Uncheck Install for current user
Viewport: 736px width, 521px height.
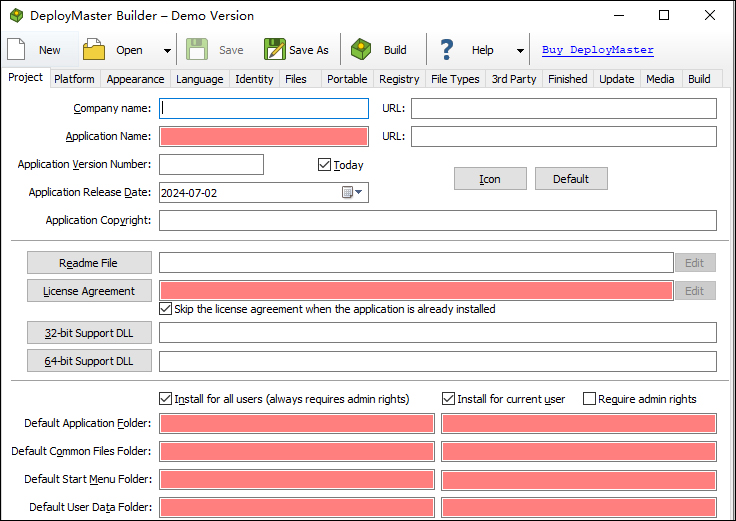(x=449, y=399)
